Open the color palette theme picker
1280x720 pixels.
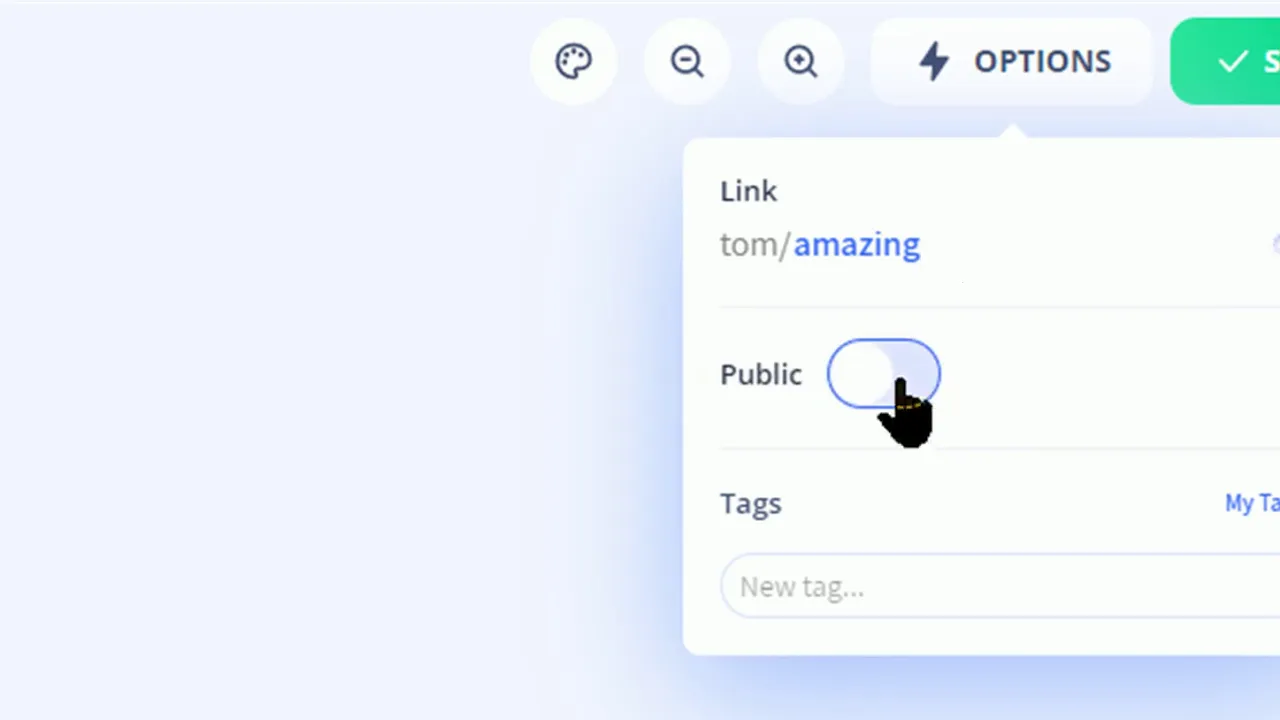574,61
